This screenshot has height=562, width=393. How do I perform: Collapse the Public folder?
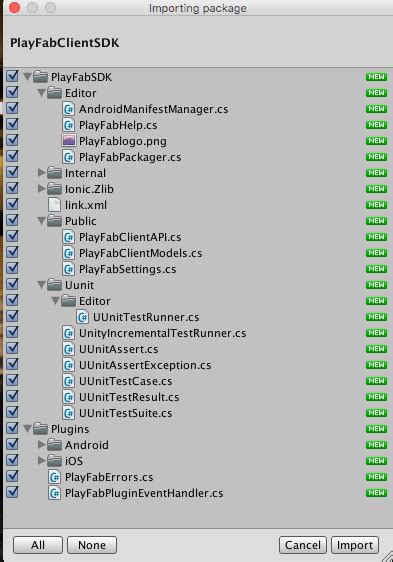[41, 221]
